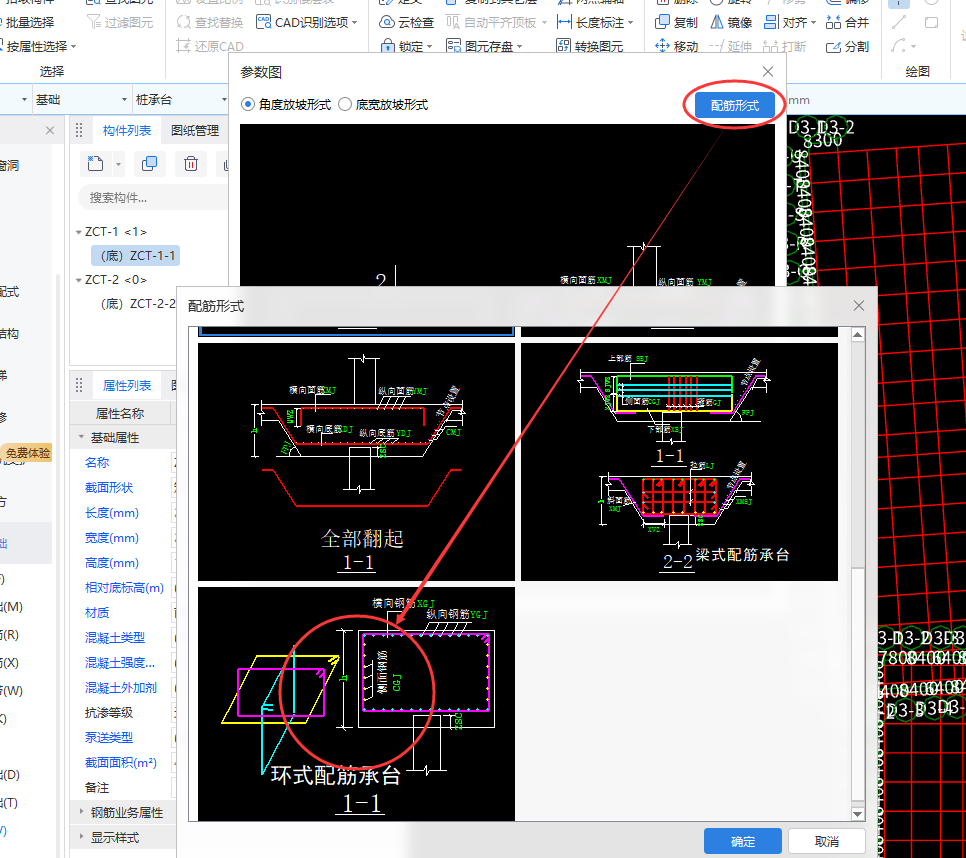
Task: Select the arc drawing tool in 绘图
Action: coord(898,46)
